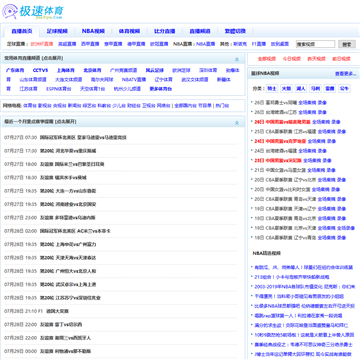Click the 极速体育 site logo

(33, 11)
